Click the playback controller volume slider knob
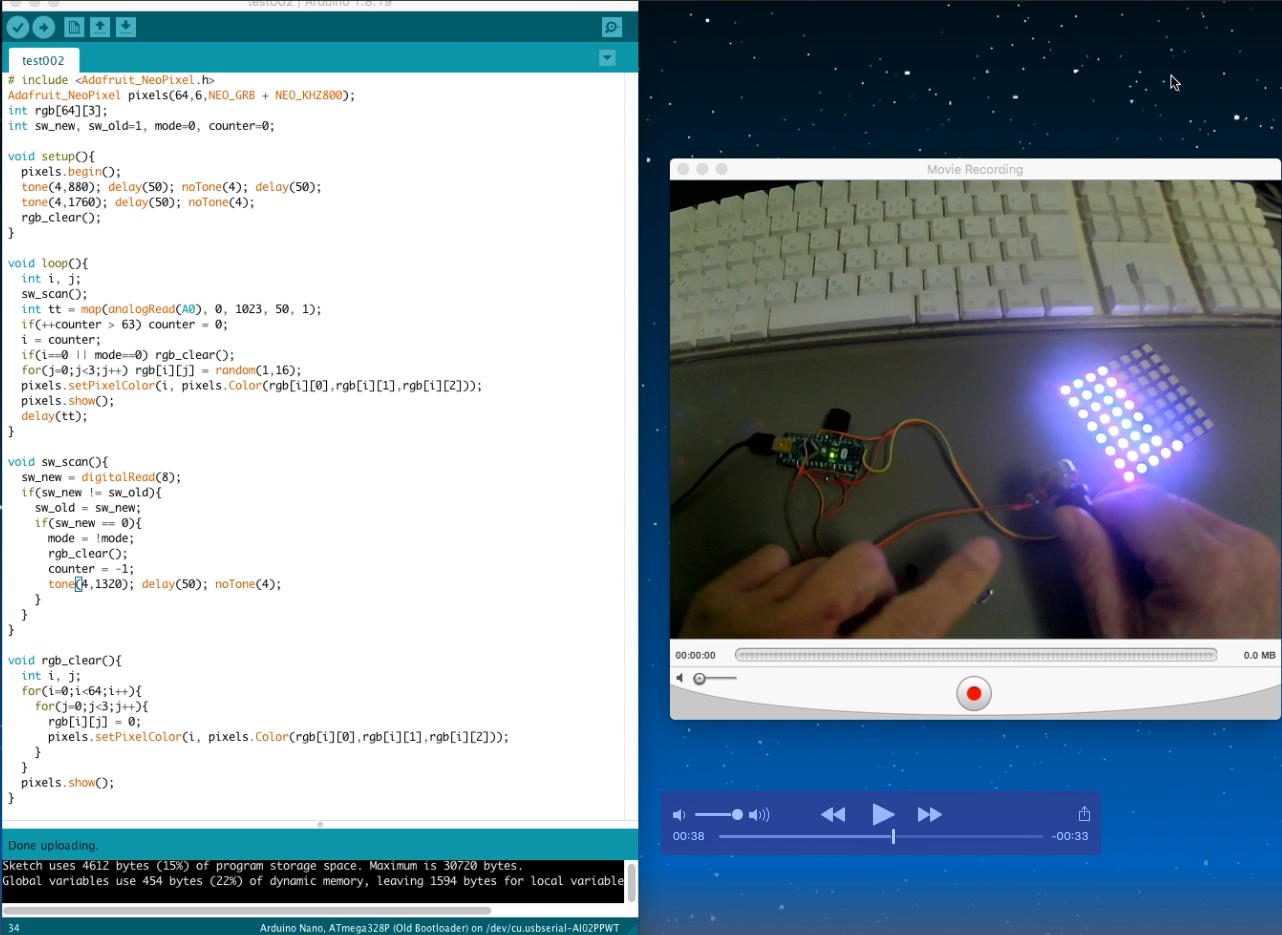Viewport: 1282px width, 935px height. [x=737, y=815]
